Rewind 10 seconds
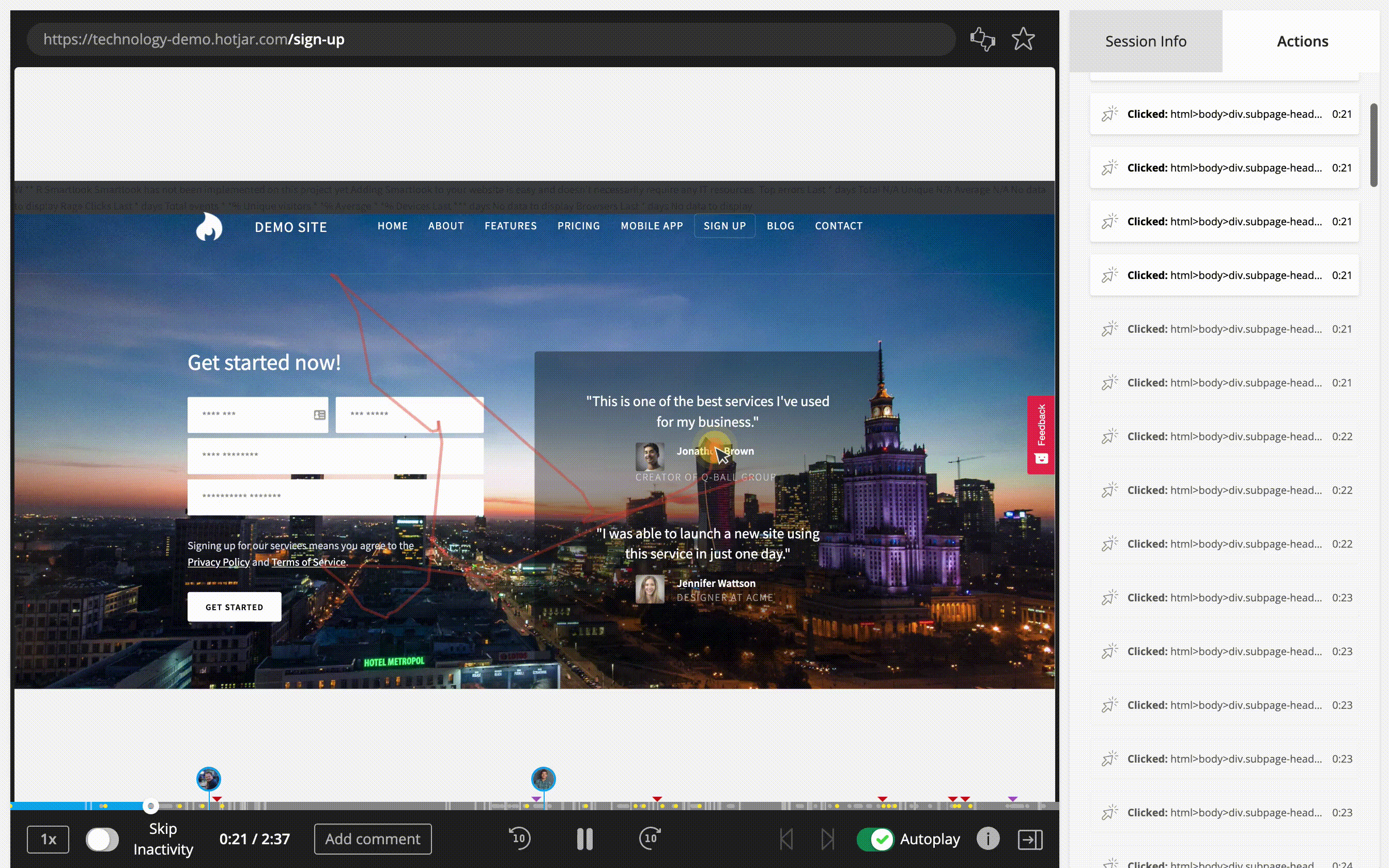Viewport: 1389px width, 868px height. pyautogui.click(x=519, y=838)
